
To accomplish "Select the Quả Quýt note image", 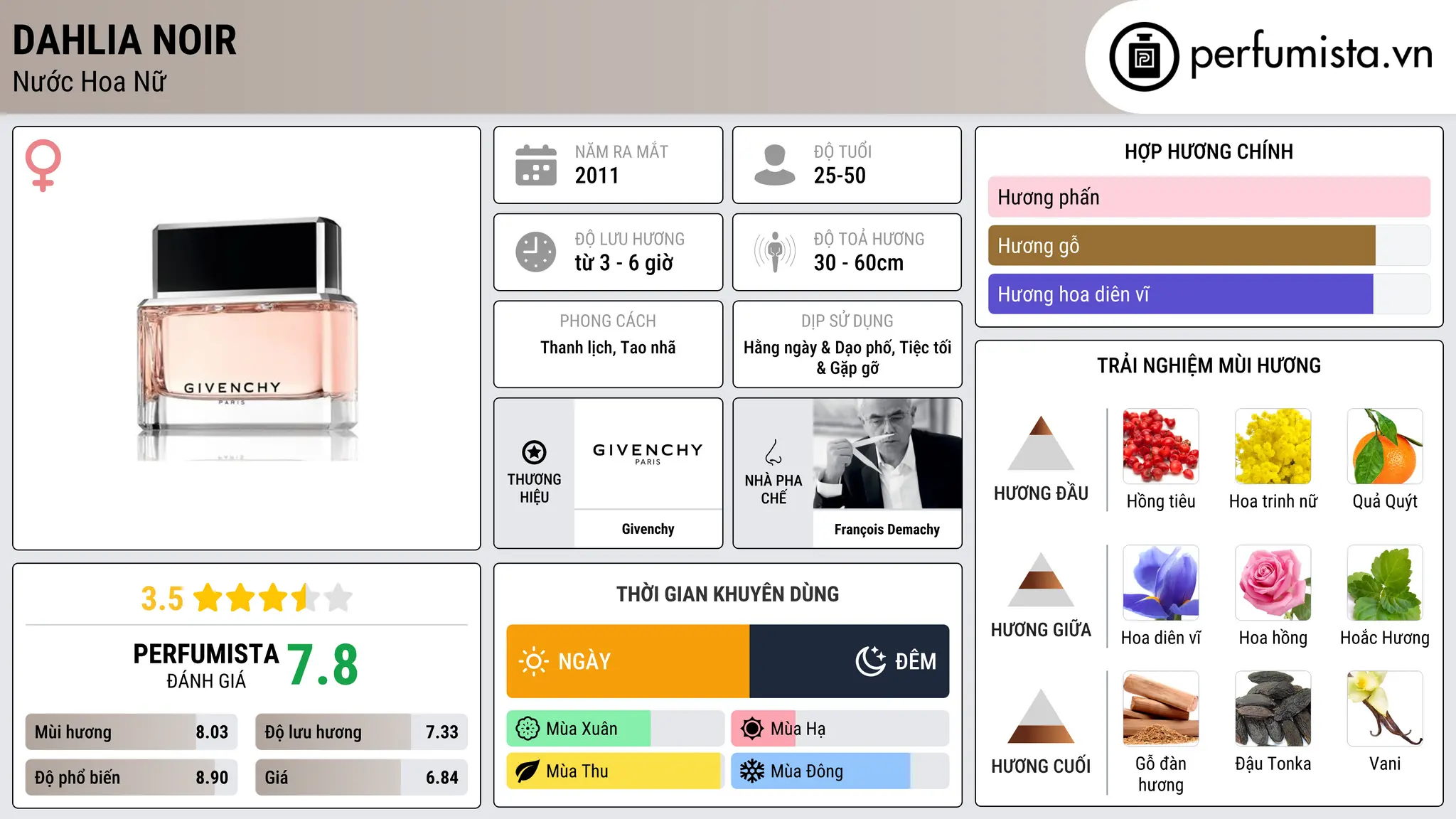I will [1385, 446].
